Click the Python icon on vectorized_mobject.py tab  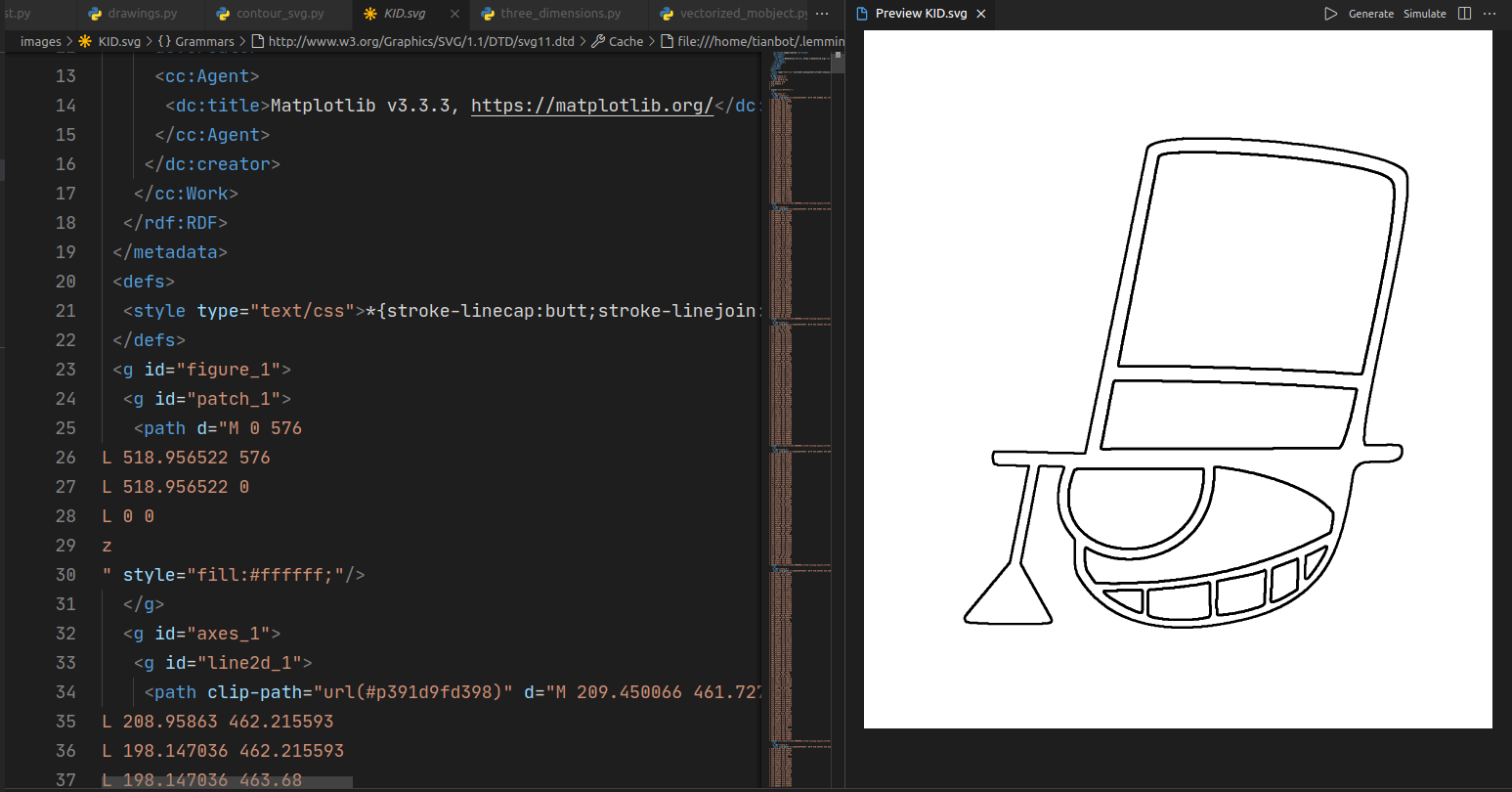[x=667, y=14]
